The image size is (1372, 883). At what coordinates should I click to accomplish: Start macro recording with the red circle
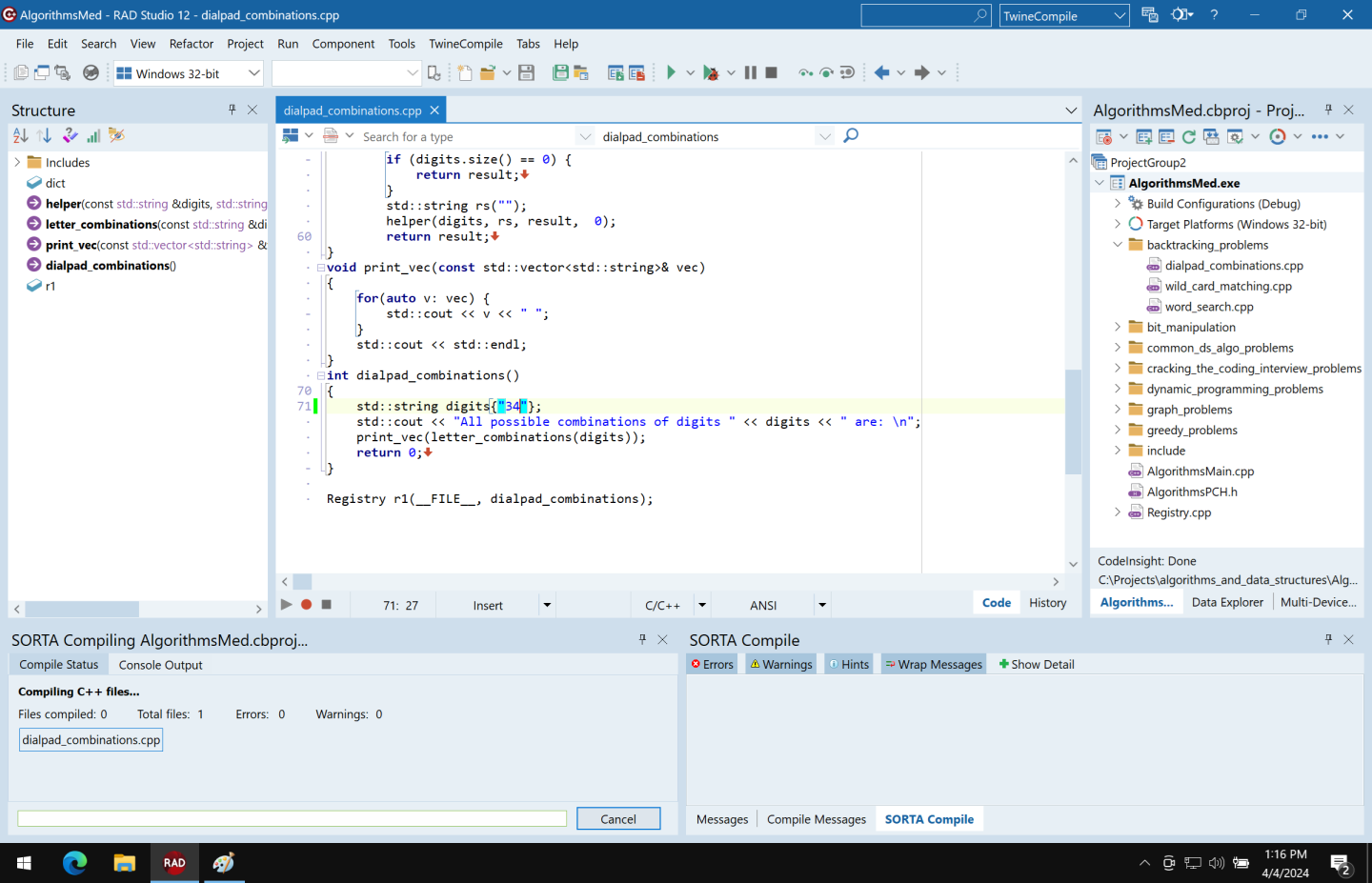pos(306,605)
